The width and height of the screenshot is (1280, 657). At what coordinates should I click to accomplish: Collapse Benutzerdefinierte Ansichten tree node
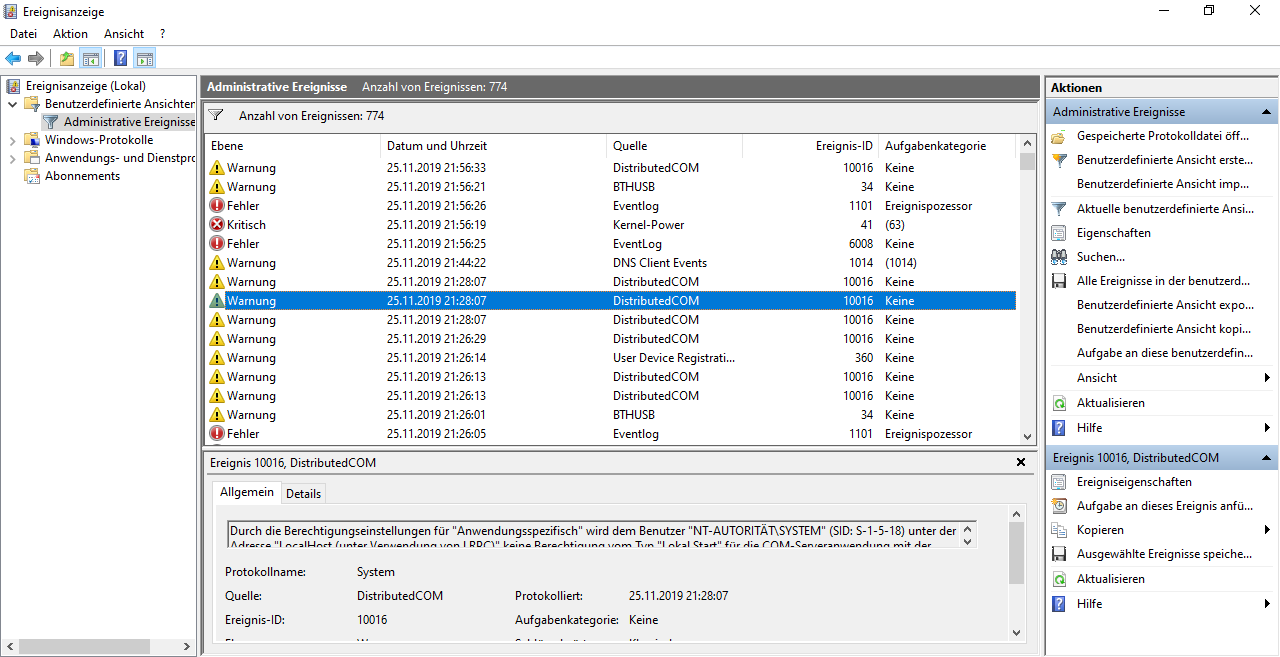pyautogui.click(x=12, y=104)
